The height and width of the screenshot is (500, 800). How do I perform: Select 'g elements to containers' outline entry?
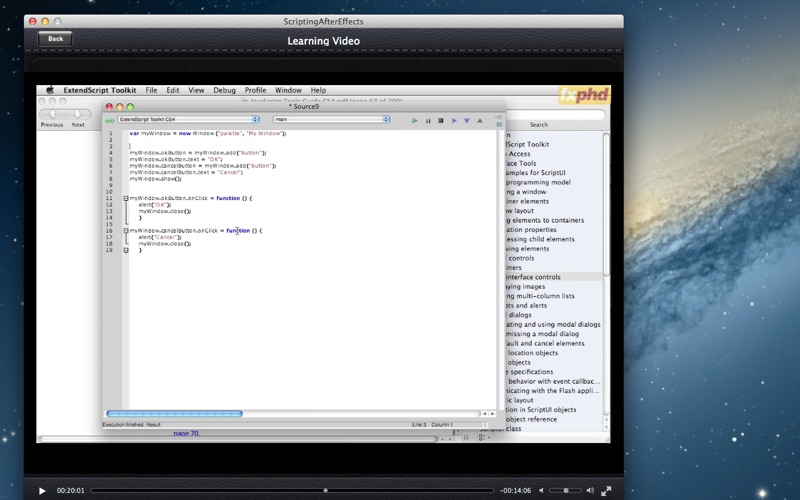click(544, 220)
